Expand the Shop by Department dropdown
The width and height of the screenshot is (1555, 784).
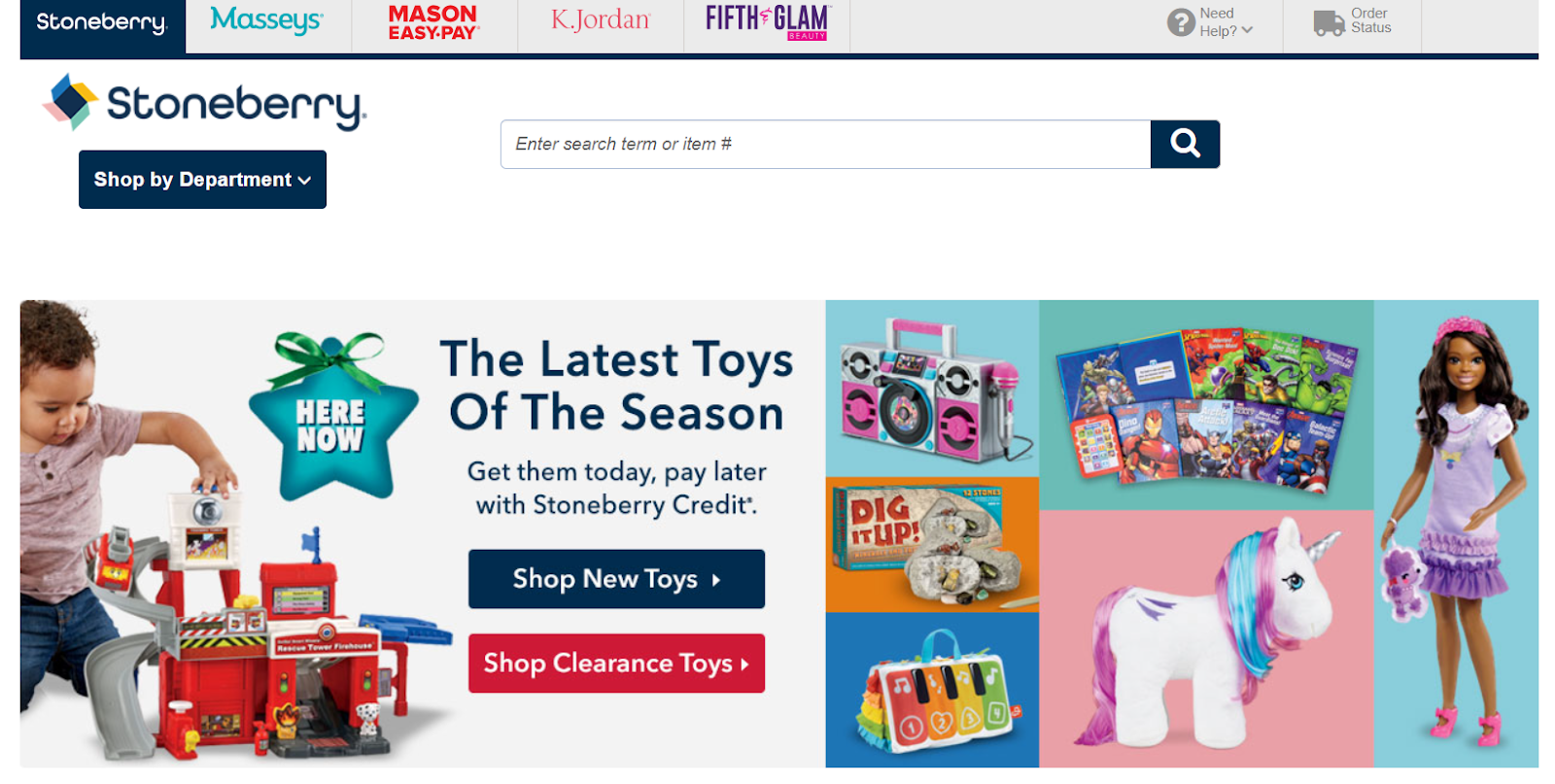pos(202,180)
